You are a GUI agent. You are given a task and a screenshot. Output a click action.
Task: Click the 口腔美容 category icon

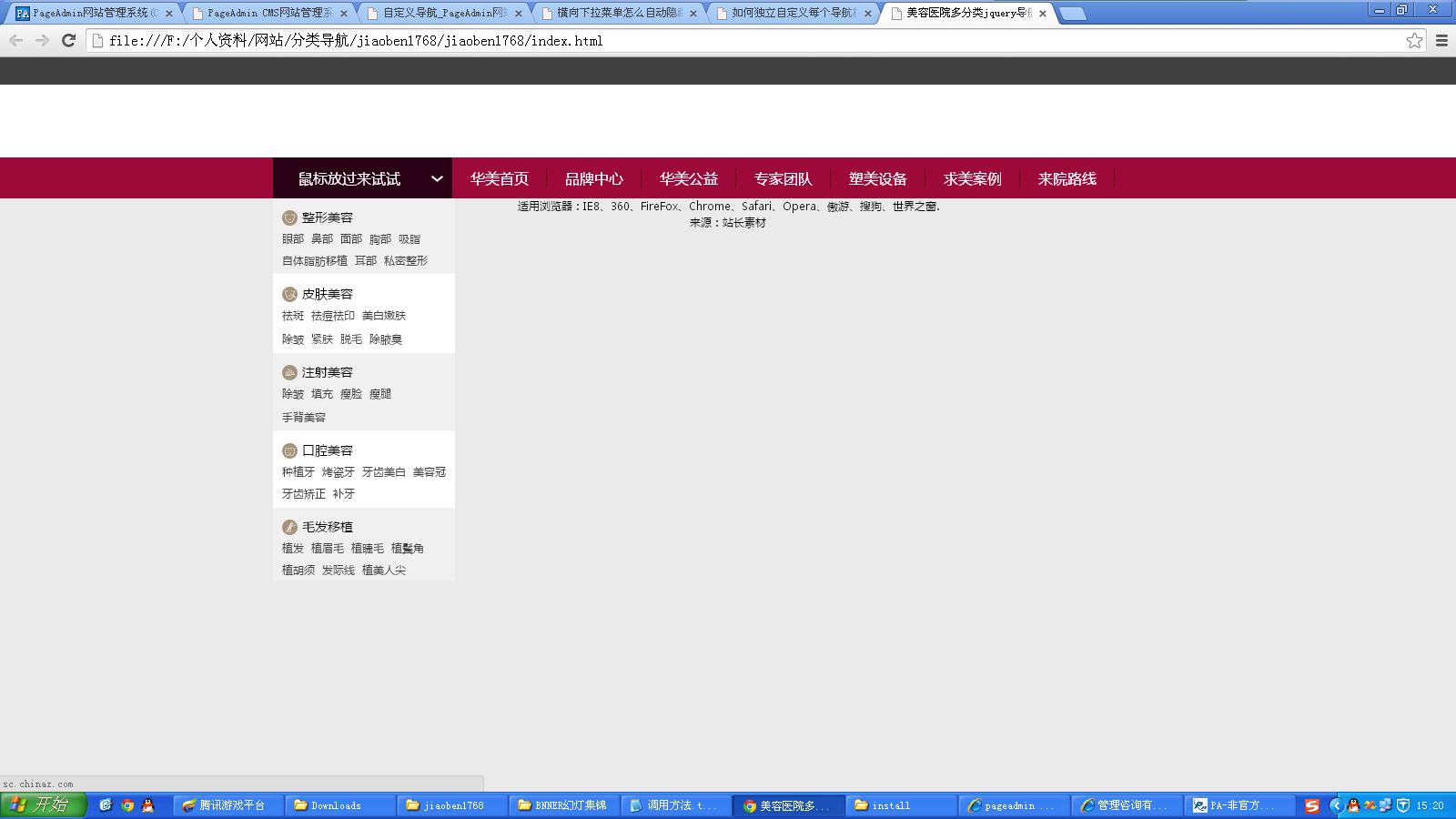289,450
